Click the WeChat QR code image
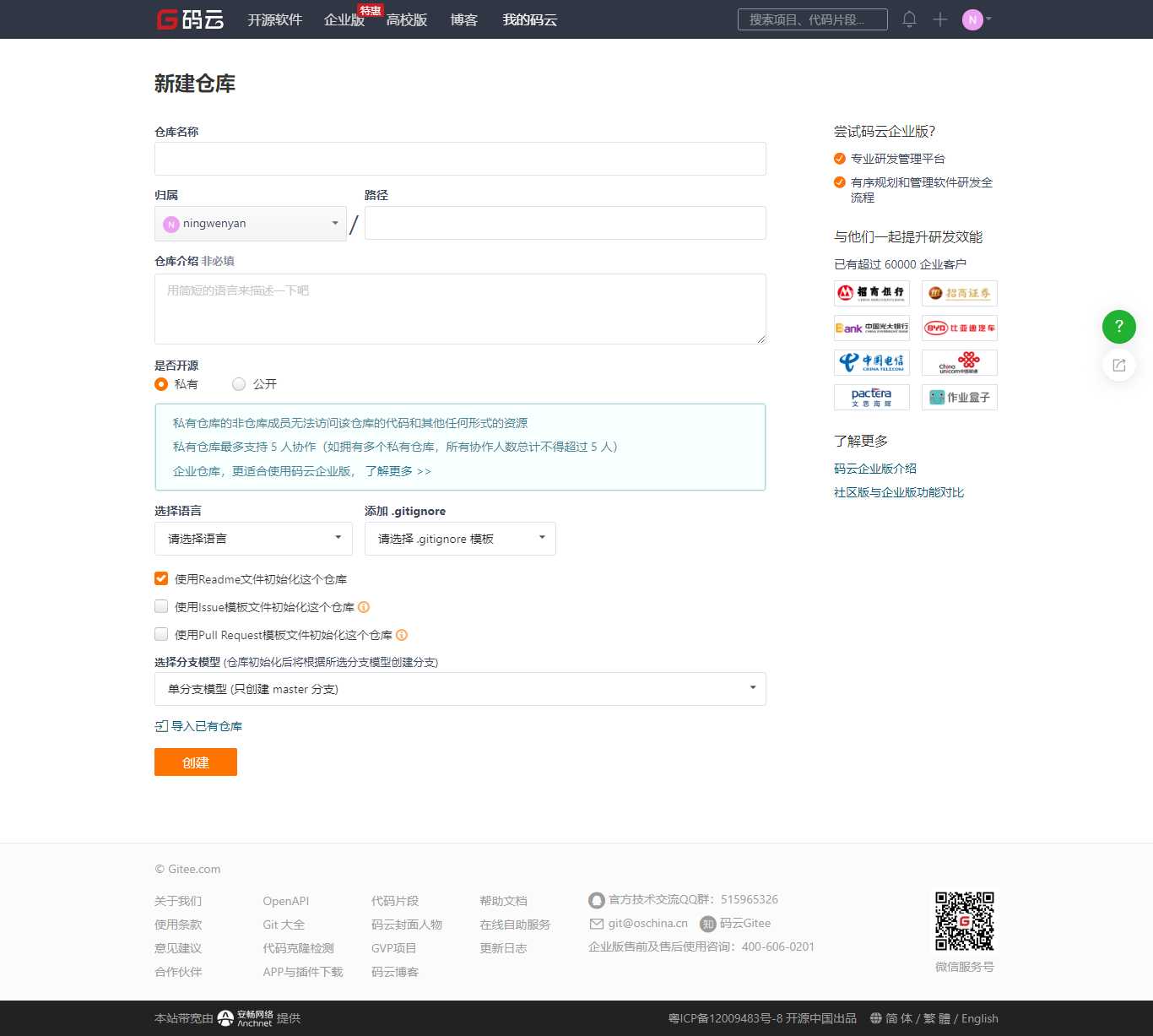This screenshot has width=1153, height=1036. point(965,921)
